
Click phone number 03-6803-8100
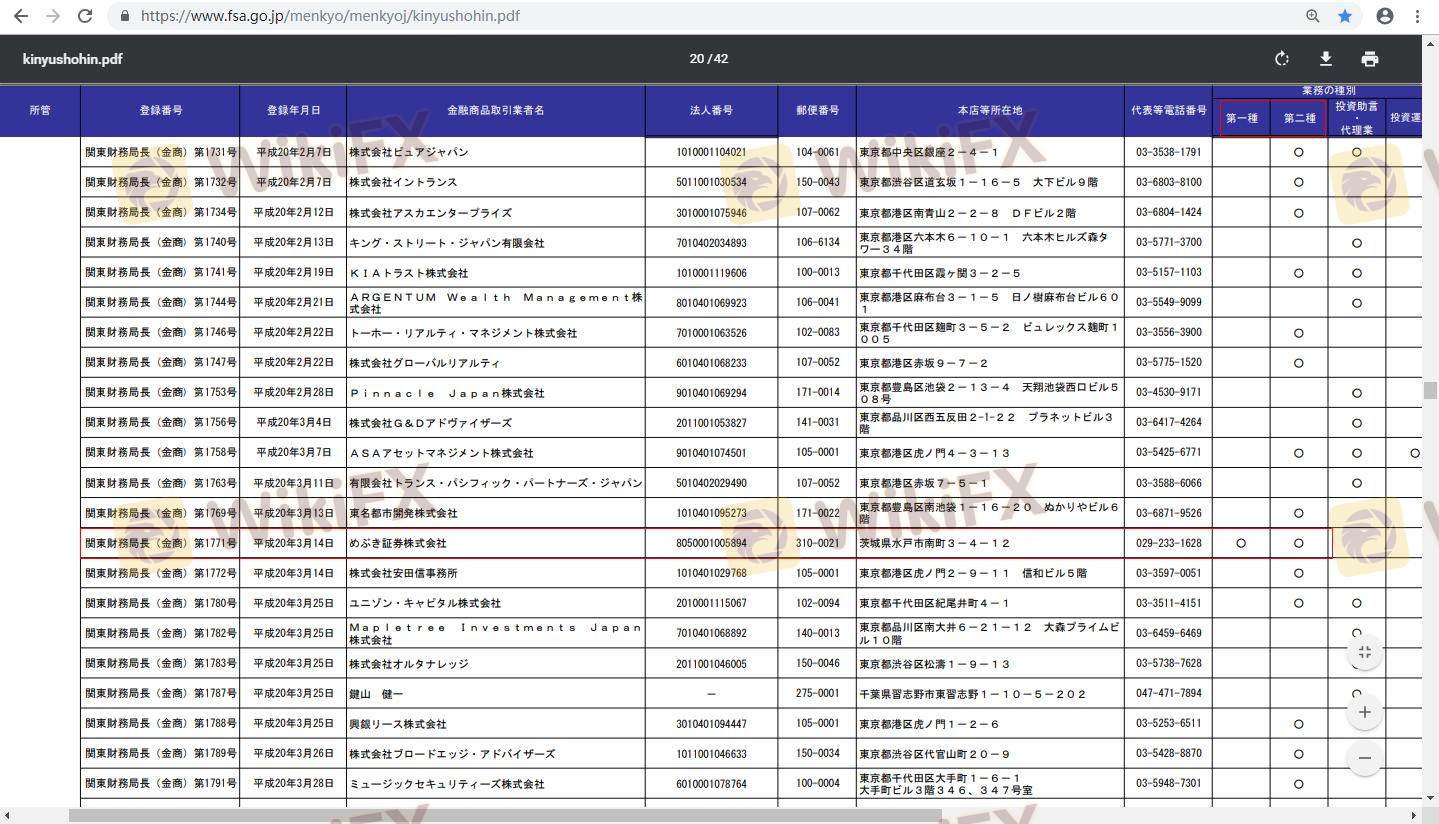1169,183
